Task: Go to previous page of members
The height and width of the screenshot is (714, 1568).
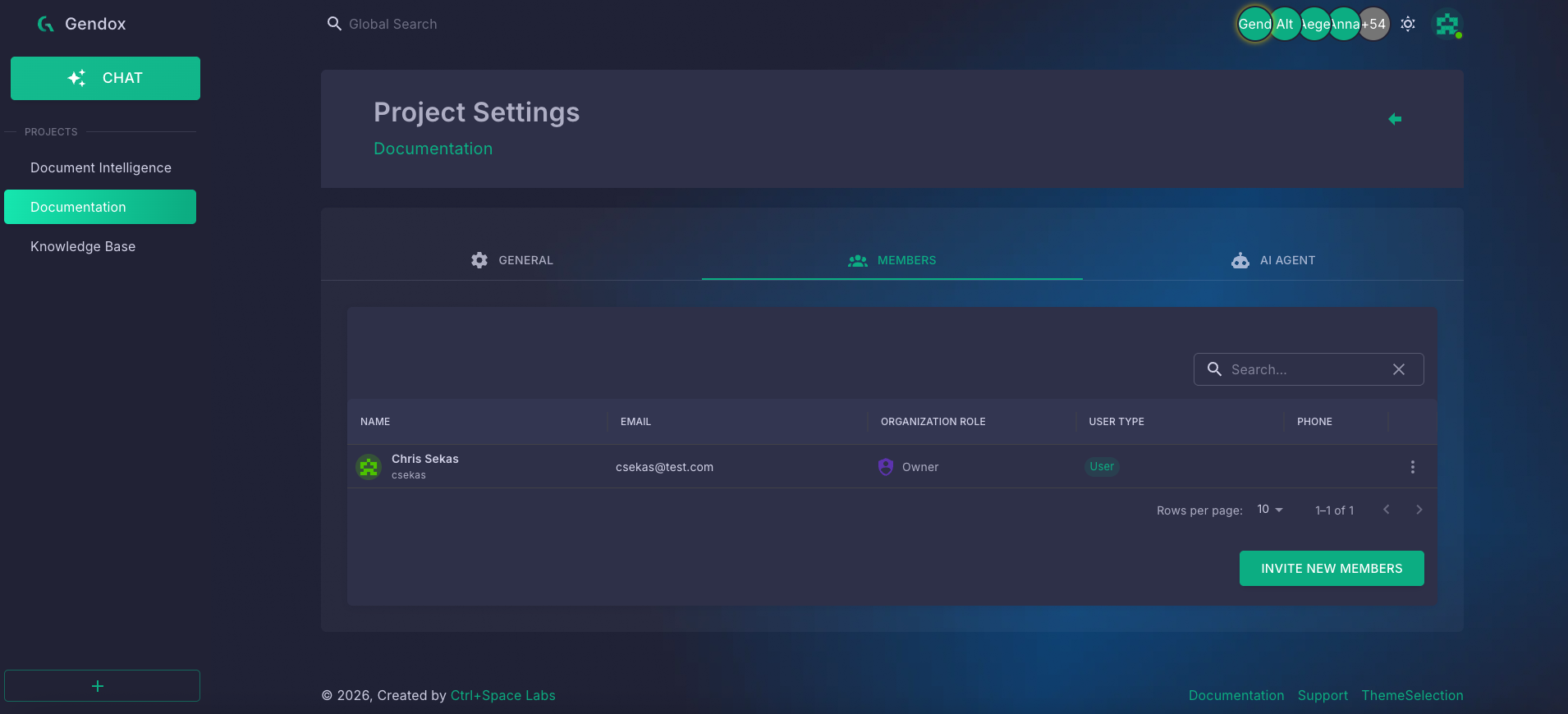Action: click(x=1386, y=510)
